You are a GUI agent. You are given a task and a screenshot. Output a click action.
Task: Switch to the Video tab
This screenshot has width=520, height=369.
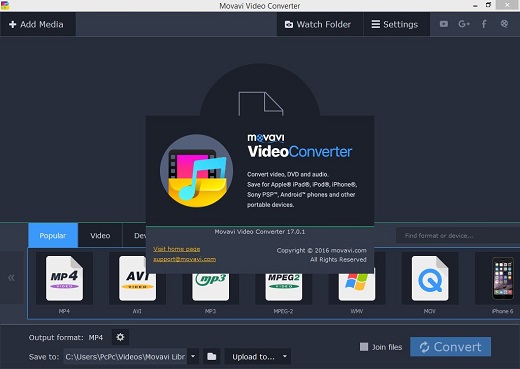pos(100,235)
